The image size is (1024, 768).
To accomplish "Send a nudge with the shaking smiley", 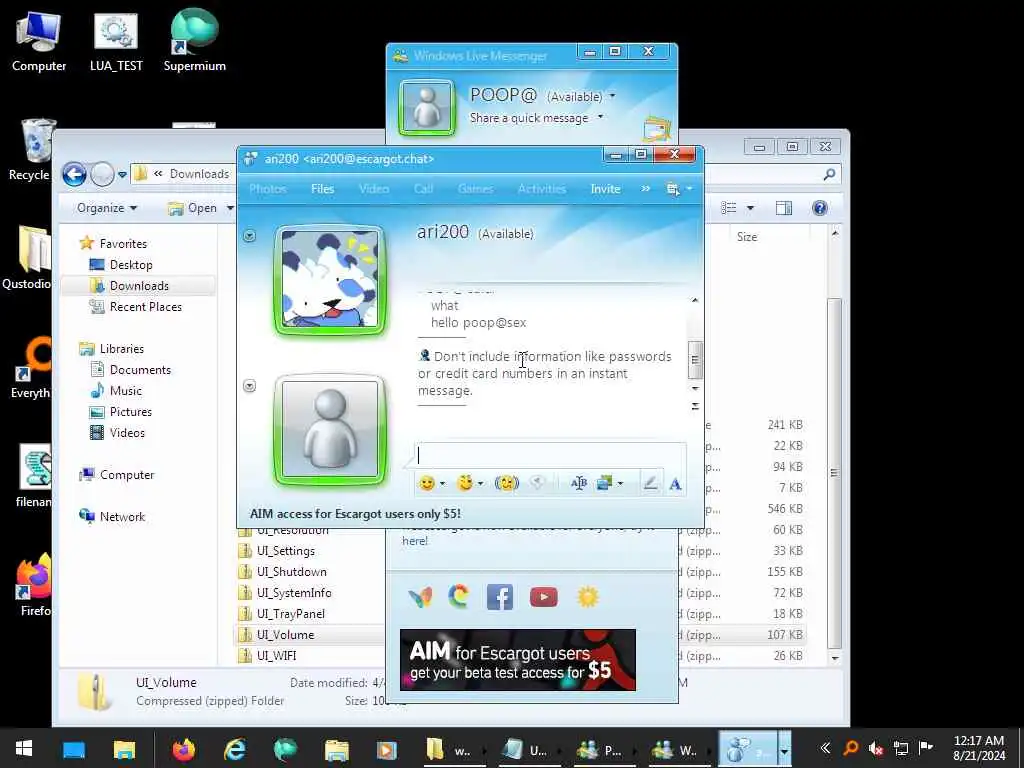I will coord(507,483).
